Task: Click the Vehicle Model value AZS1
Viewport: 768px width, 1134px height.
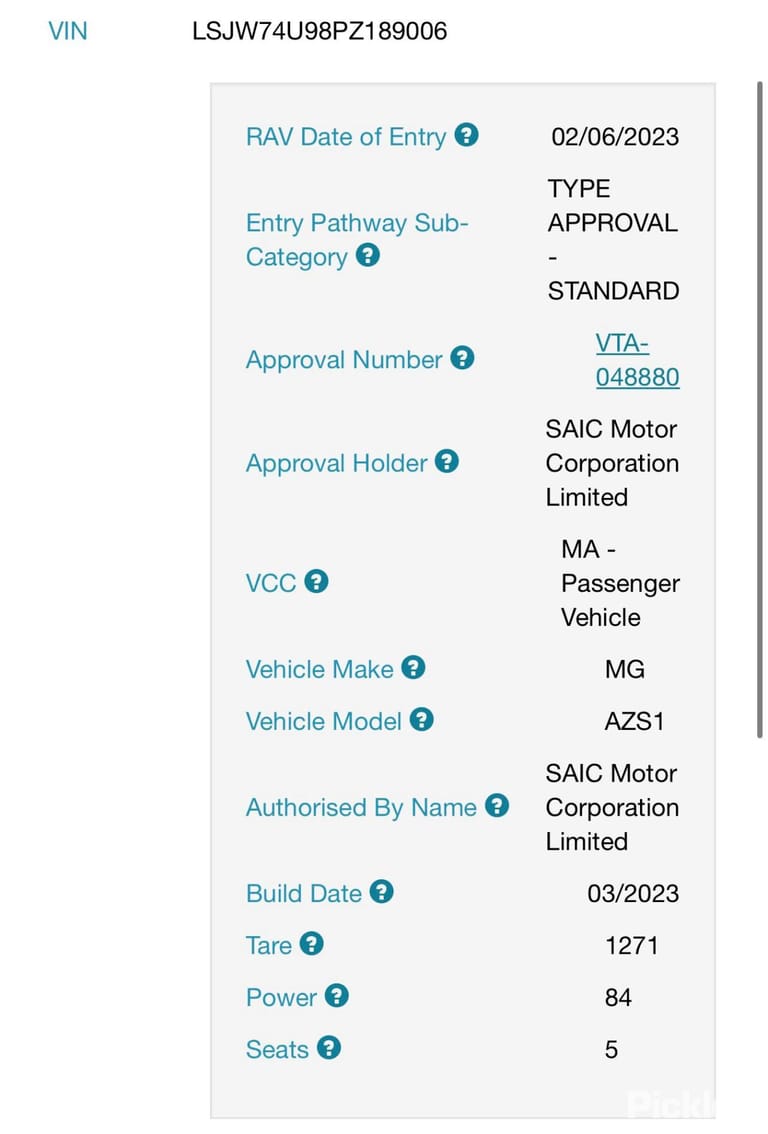Action: click(x=634, y=721)
